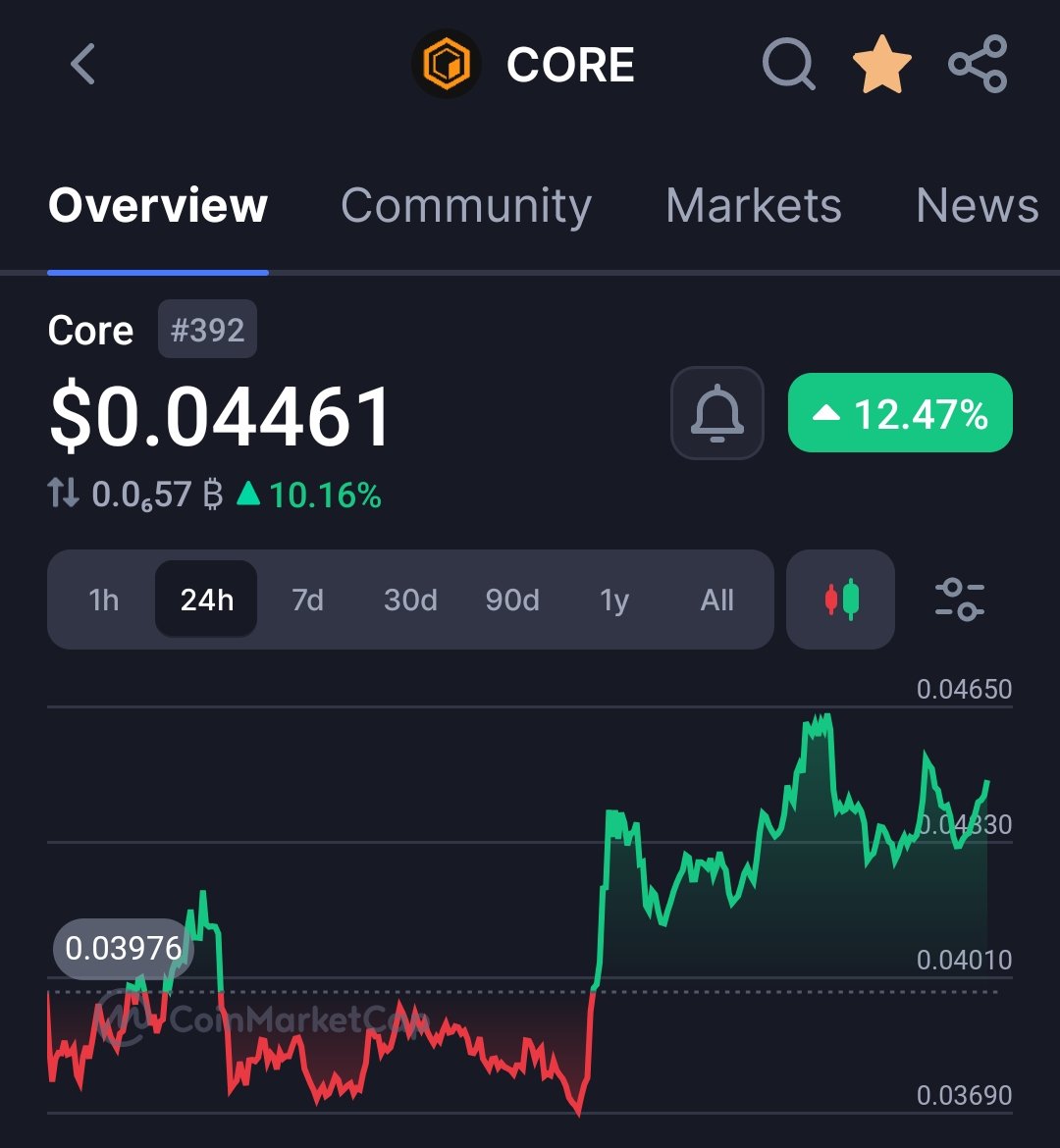This screenshot has width=1060, height=1148.
Task: Tap the 0.03690 axis label
Action: (964, 1095)
